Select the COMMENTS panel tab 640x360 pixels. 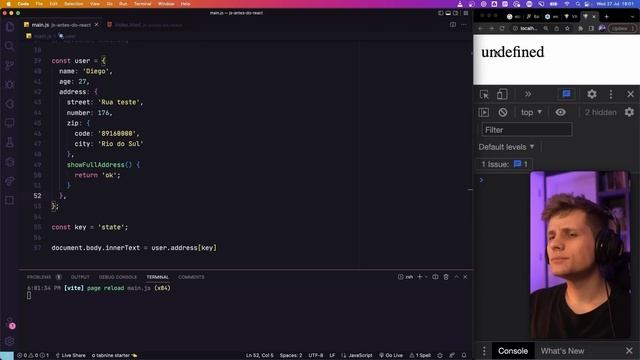click(x=191, y=277)
